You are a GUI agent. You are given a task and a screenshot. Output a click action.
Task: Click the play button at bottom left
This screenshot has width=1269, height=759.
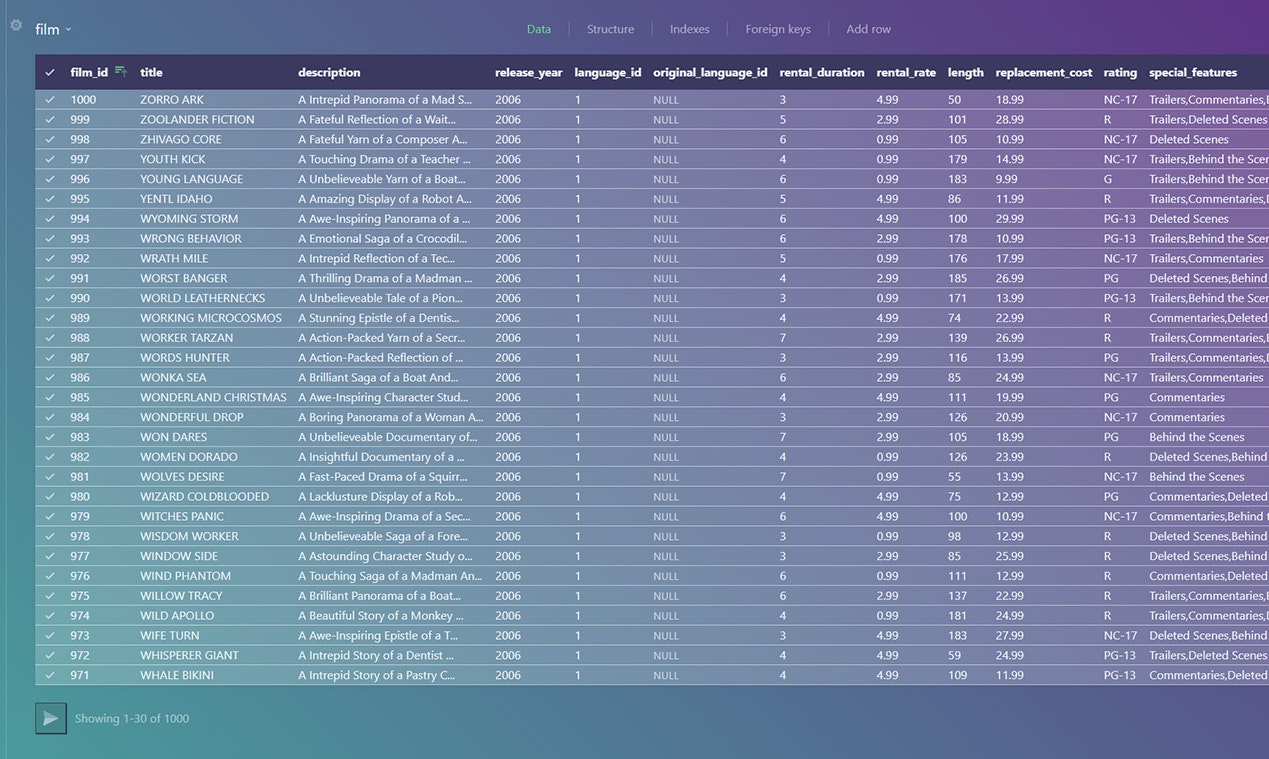[x=51, y=718]
